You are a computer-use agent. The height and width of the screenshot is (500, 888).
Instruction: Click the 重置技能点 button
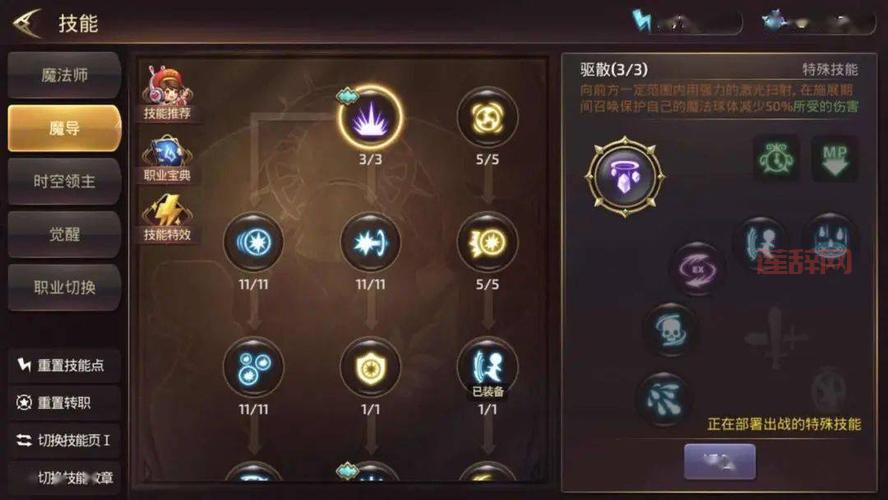(65, 365)
